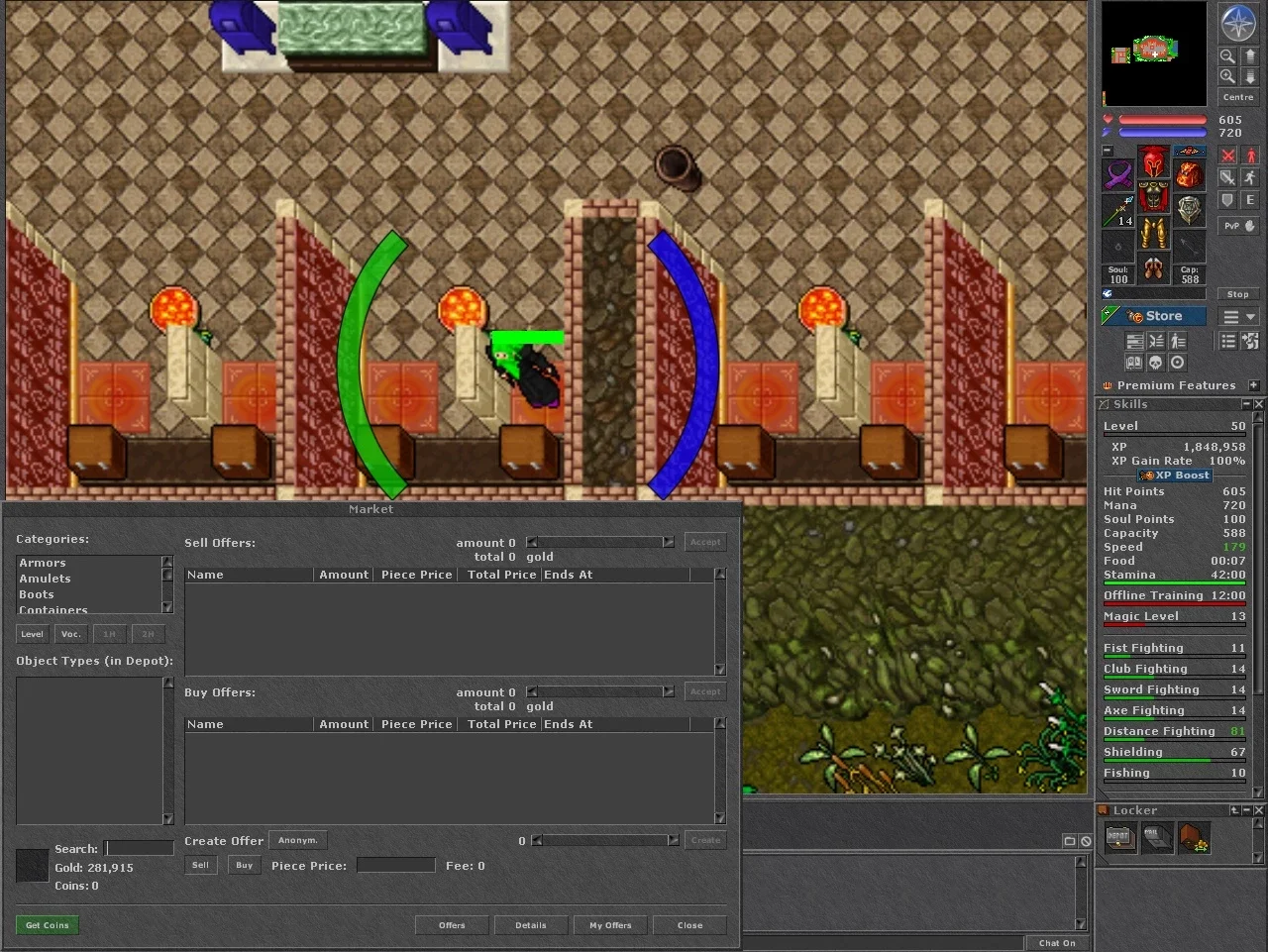Open the mailbox icon in Locker
The image size is (1268, 952).
1157,837
